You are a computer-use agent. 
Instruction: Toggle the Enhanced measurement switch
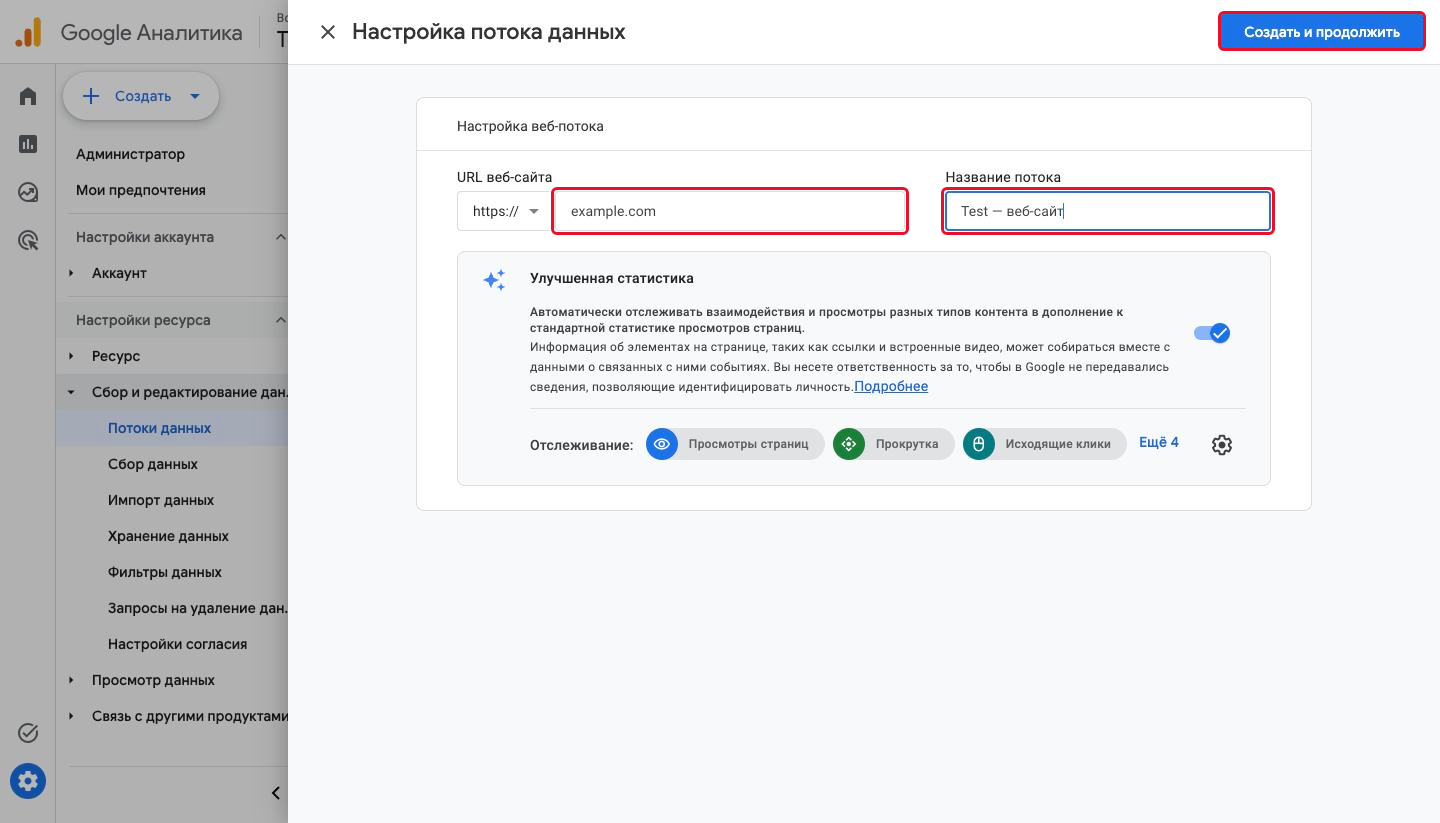point(1212,333)
